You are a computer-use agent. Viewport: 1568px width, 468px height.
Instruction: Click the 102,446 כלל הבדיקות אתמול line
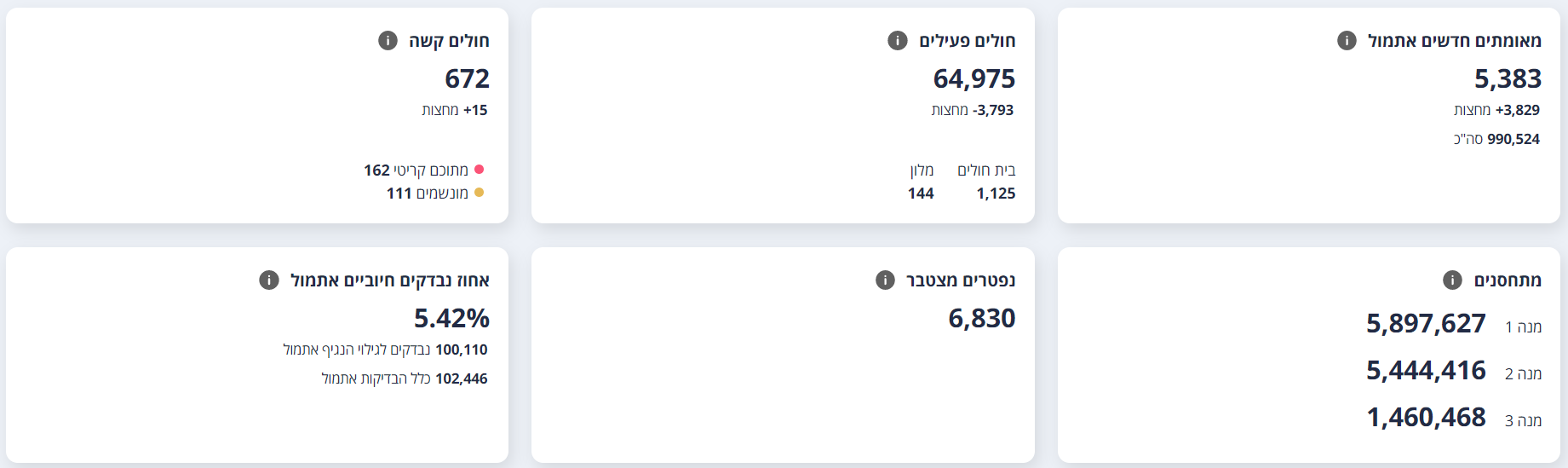pos(405,378)
